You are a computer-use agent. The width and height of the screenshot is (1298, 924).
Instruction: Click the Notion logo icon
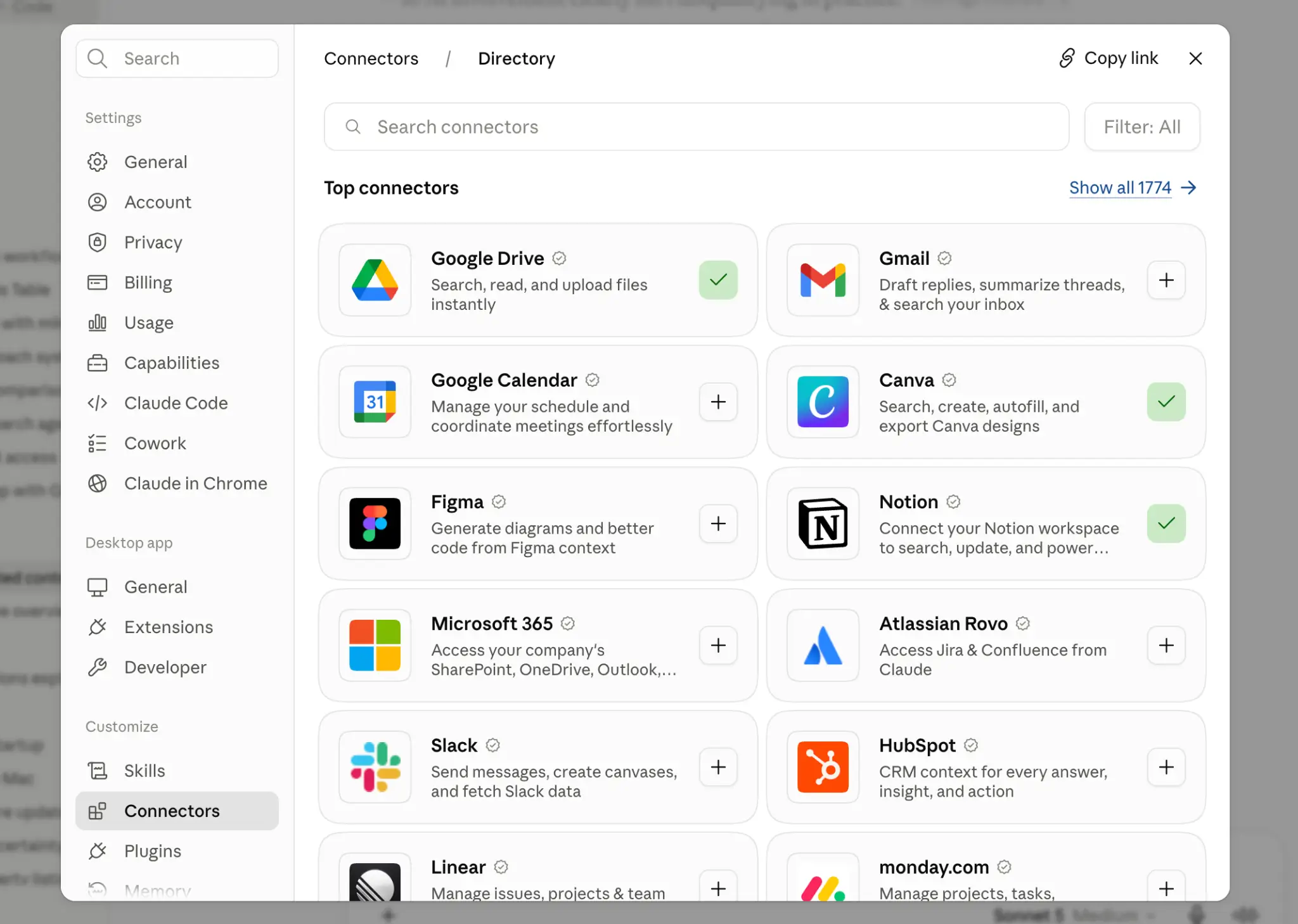(x=823, y=523)
